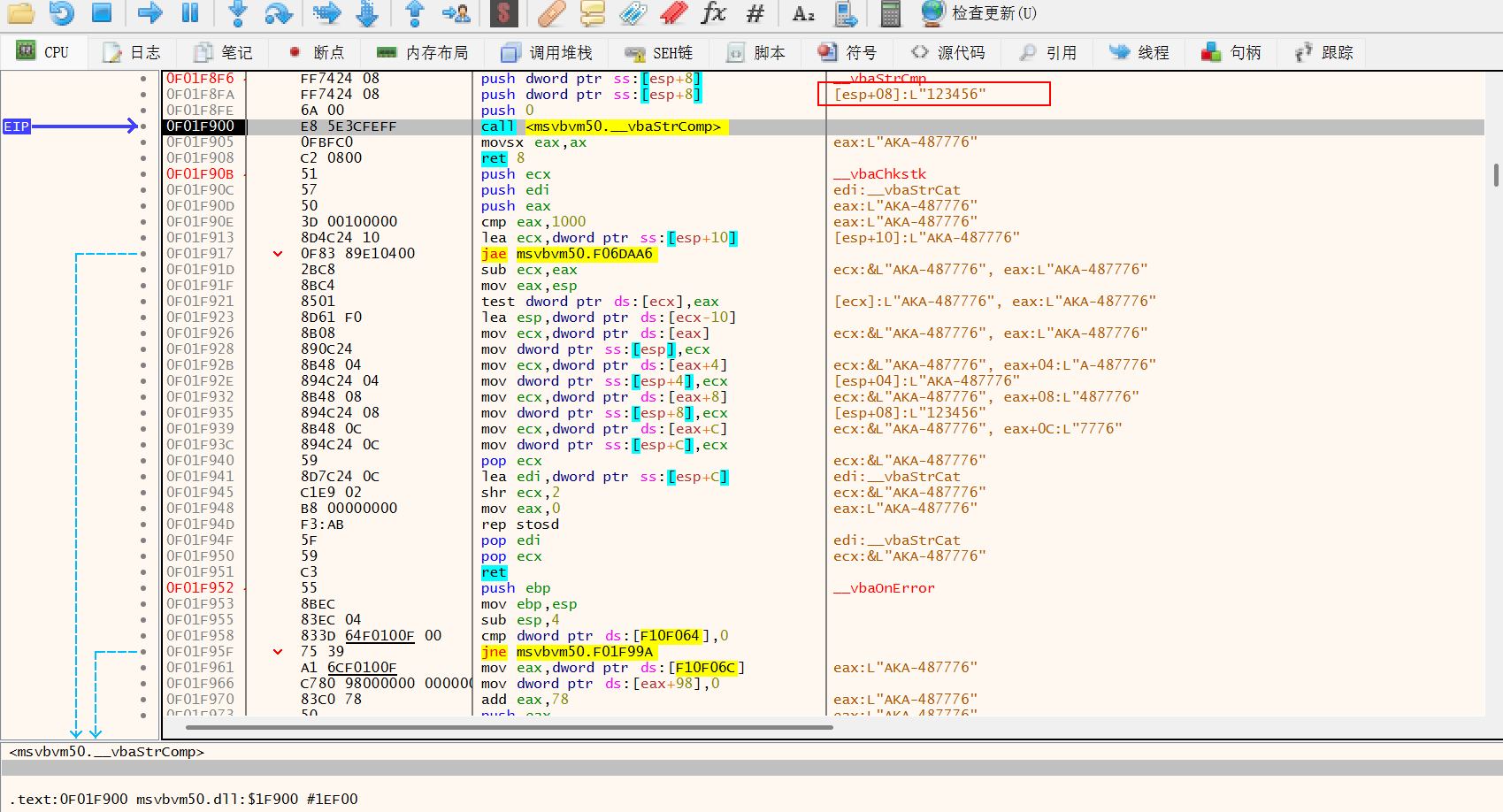The width and height of the screenshot is (1503, 812).
Task: Step into the current instruction
Action: [x=237, y=12]
